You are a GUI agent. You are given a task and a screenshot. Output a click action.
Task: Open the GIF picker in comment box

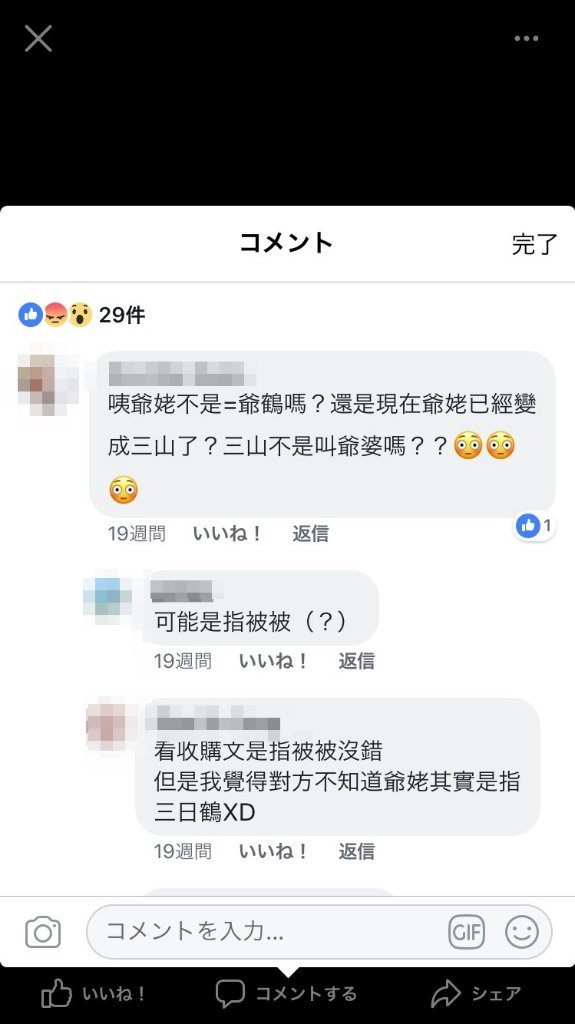coord(467,931)
